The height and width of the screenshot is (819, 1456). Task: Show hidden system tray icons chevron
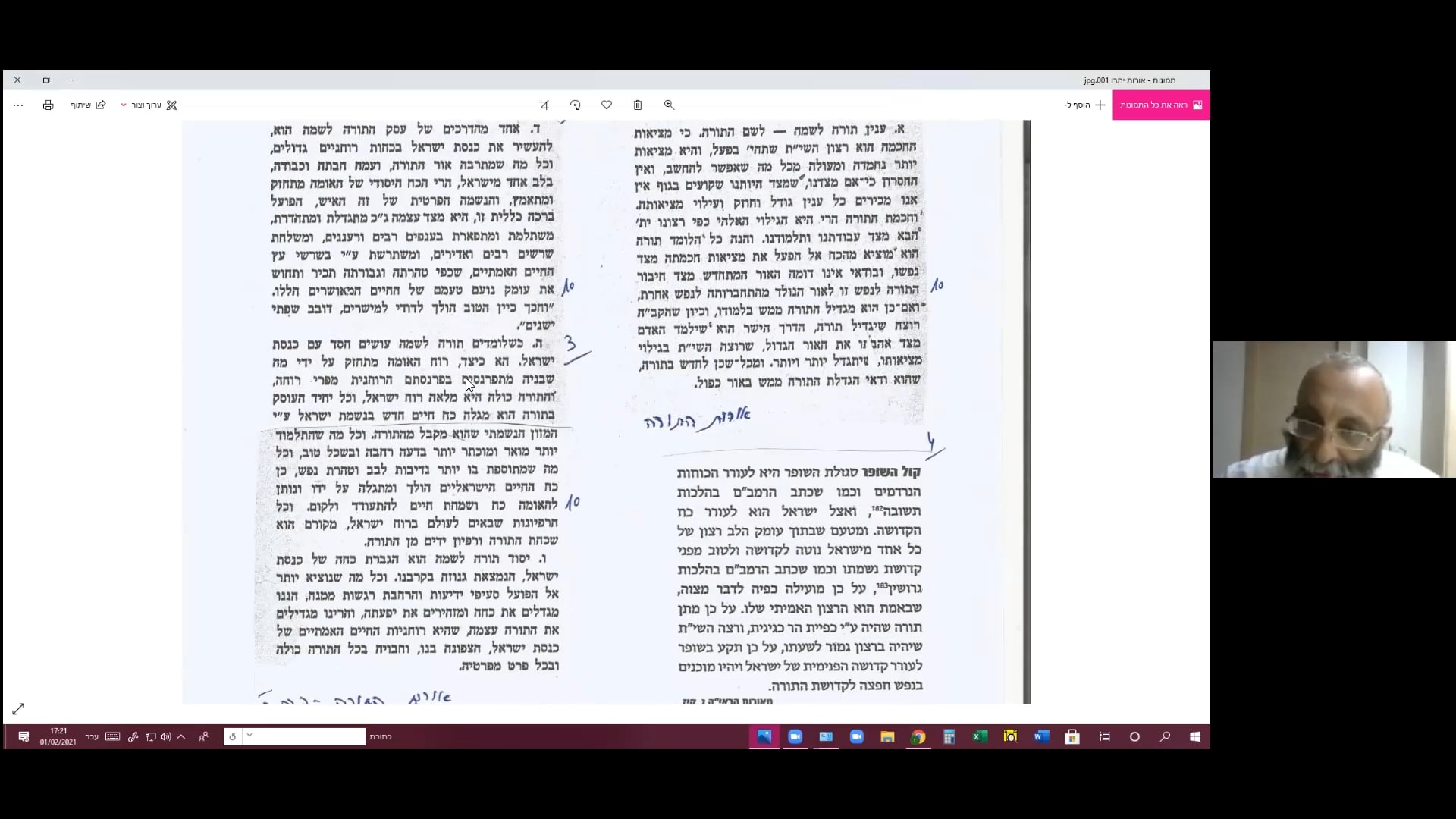pyautogui.click(x=181, y=736)
